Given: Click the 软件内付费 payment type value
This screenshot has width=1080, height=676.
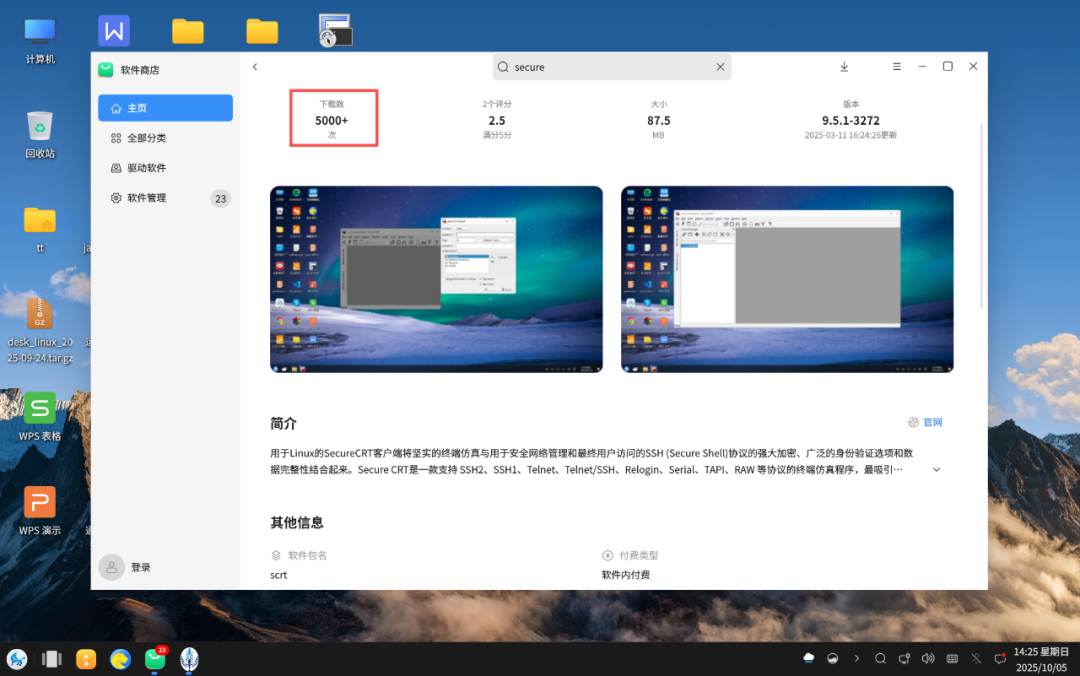Looking at the screenshot, I should 625,575.
